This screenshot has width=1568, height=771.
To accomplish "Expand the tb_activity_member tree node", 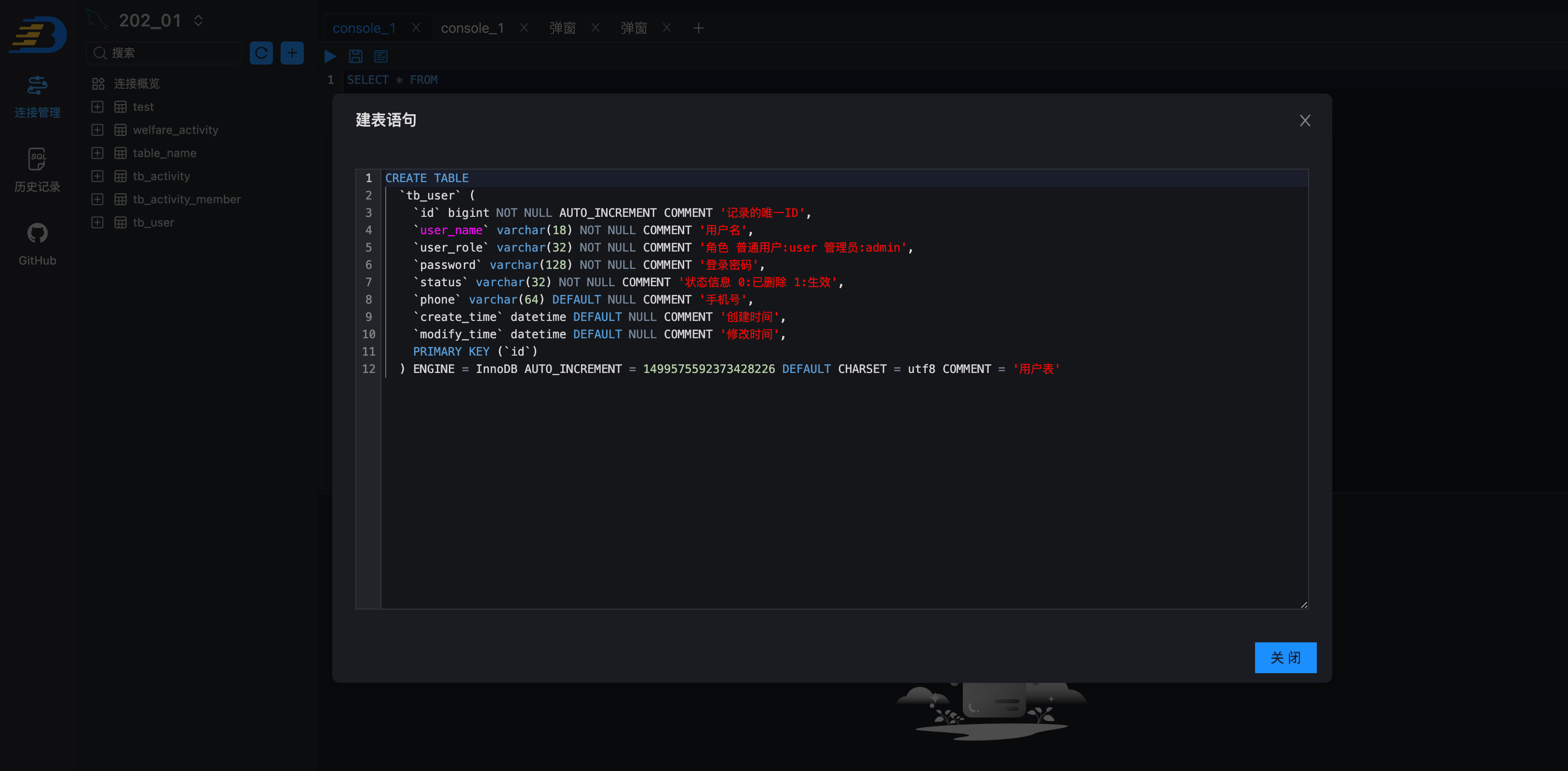I will point(97,199).
